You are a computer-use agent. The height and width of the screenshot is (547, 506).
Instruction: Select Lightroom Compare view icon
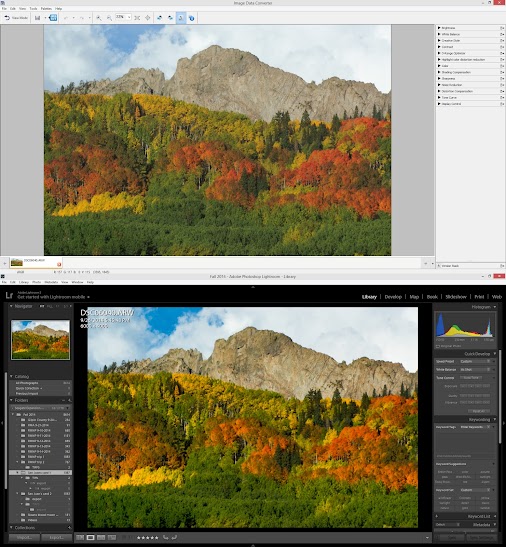(x=101, y=538)
